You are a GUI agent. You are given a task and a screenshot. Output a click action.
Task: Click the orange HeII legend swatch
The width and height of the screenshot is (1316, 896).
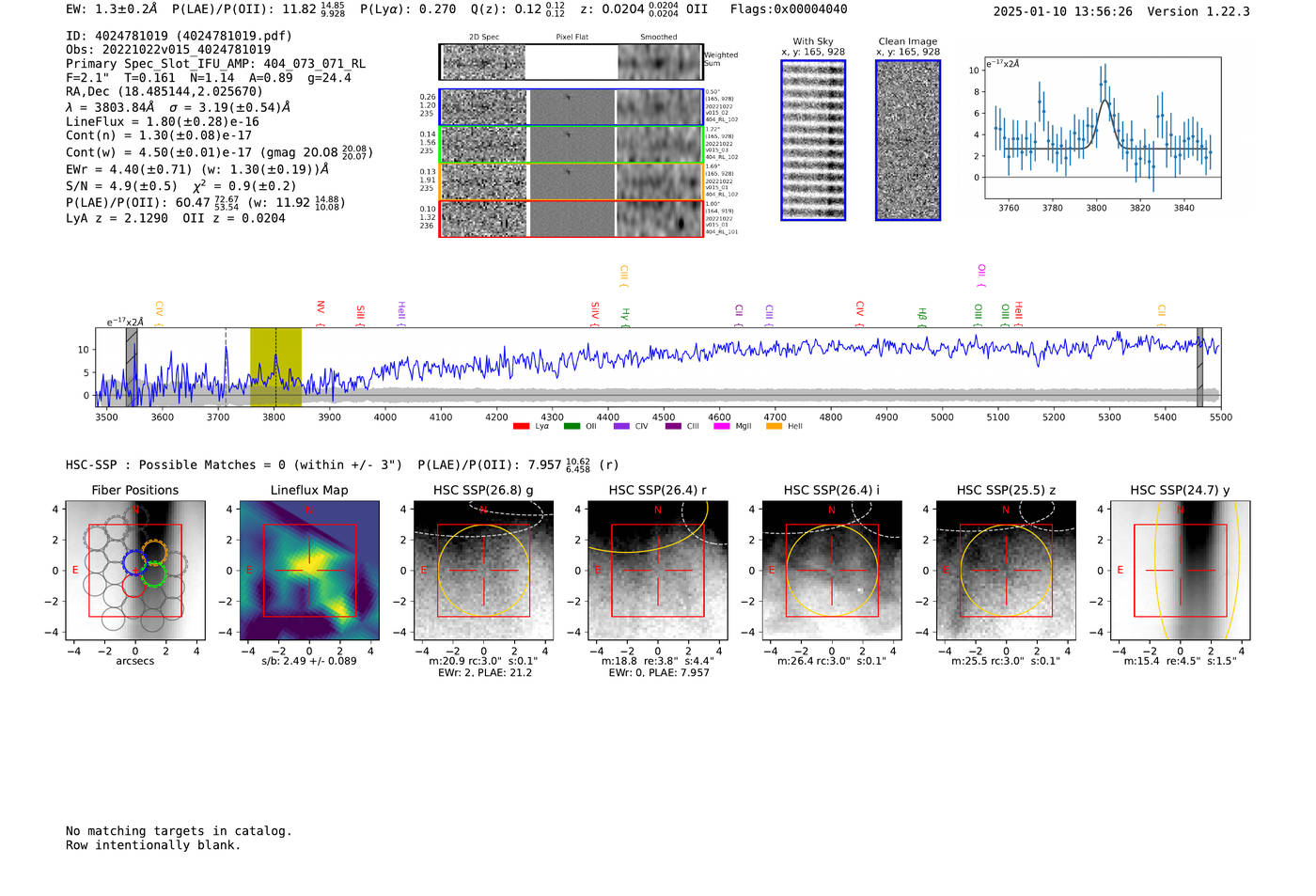click(775, 427)
